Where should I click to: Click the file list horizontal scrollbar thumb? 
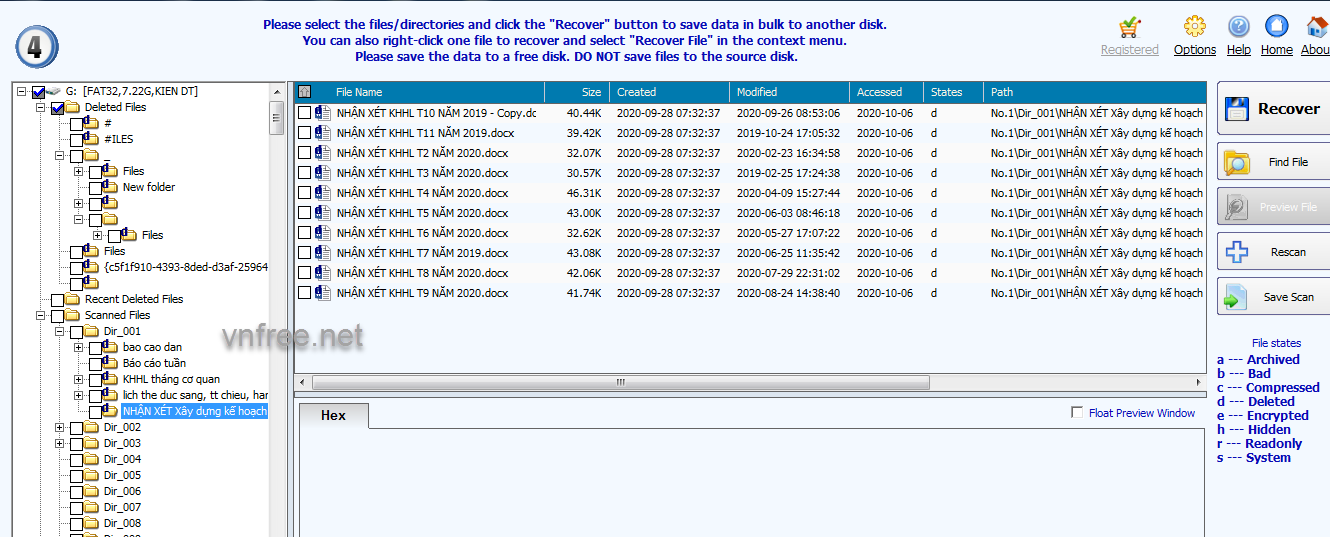pyautogui.click(x=618, y=382)
